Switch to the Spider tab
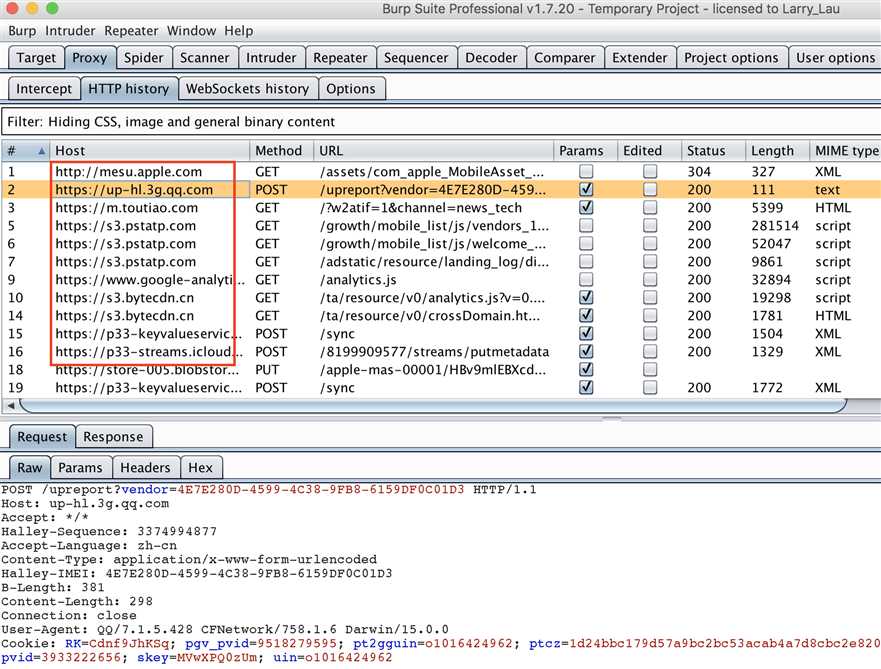Viewport: 881px width, 669px height. (144, 58)
